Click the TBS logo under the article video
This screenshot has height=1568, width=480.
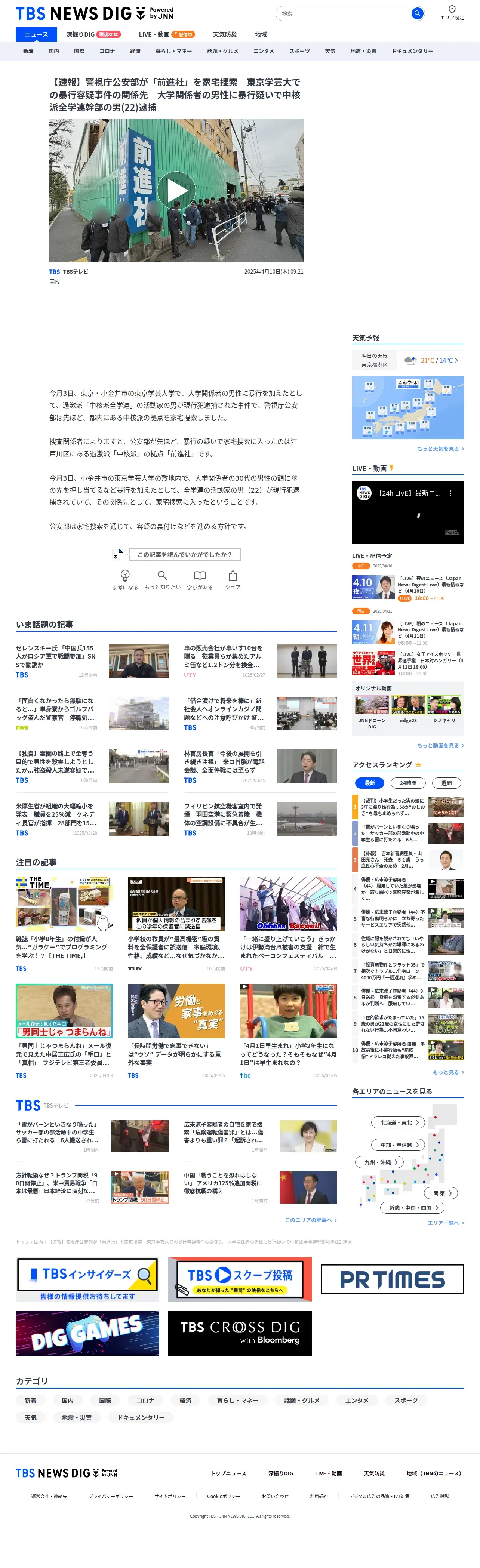[x=55, y=272]
